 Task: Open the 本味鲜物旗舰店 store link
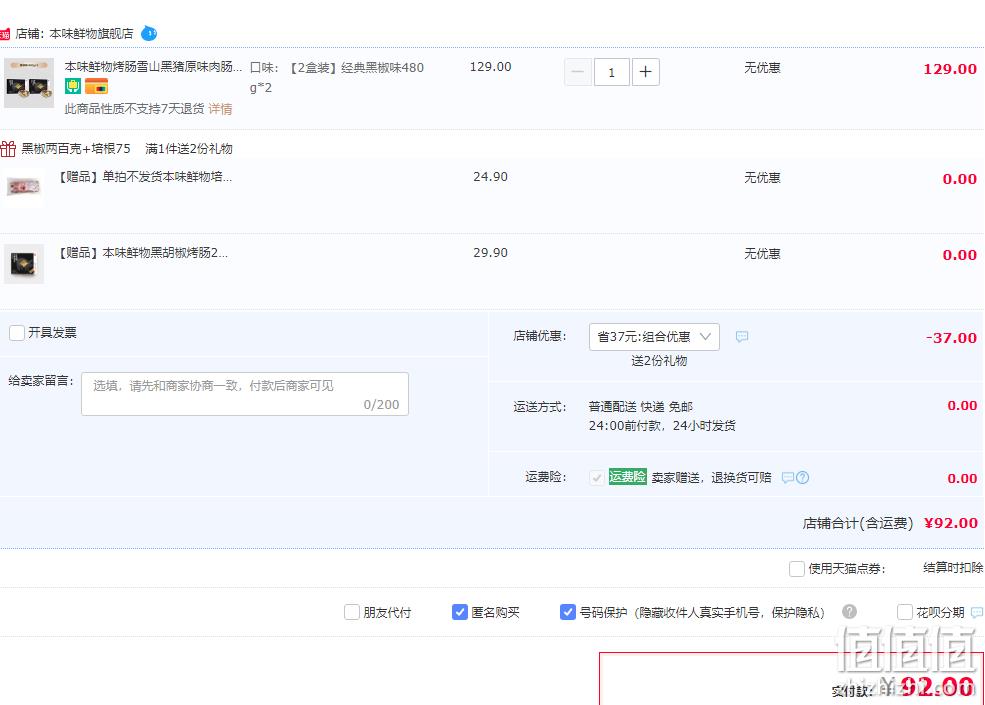(91, 33)
